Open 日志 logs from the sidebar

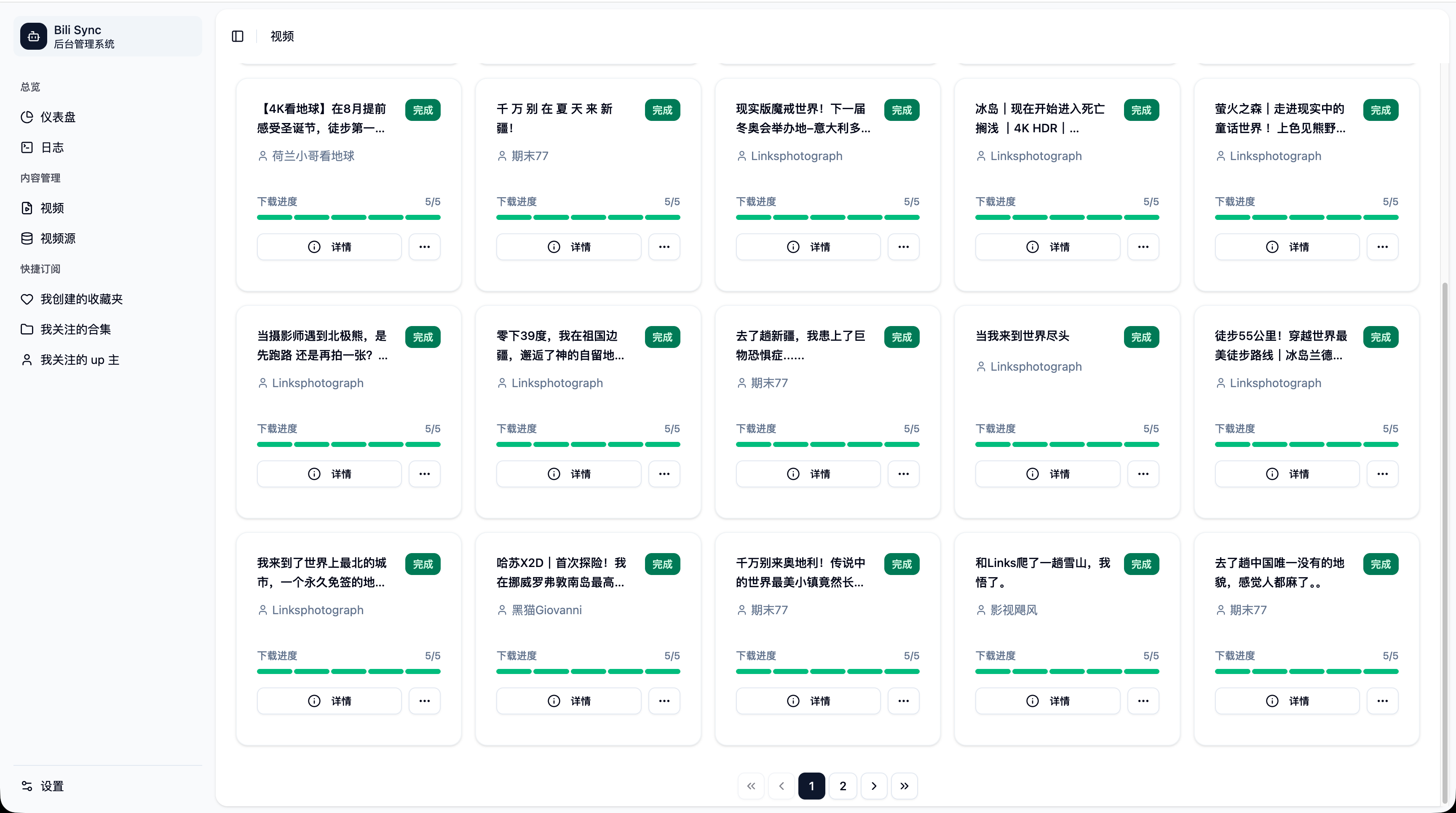point(52,147)
